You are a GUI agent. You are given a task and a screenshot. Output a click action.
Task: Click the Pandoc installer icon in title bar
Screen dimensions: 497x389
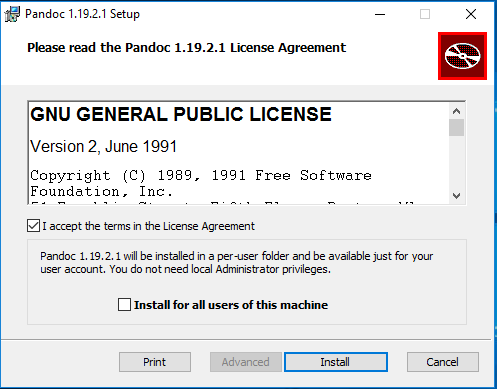click(13, 14)
